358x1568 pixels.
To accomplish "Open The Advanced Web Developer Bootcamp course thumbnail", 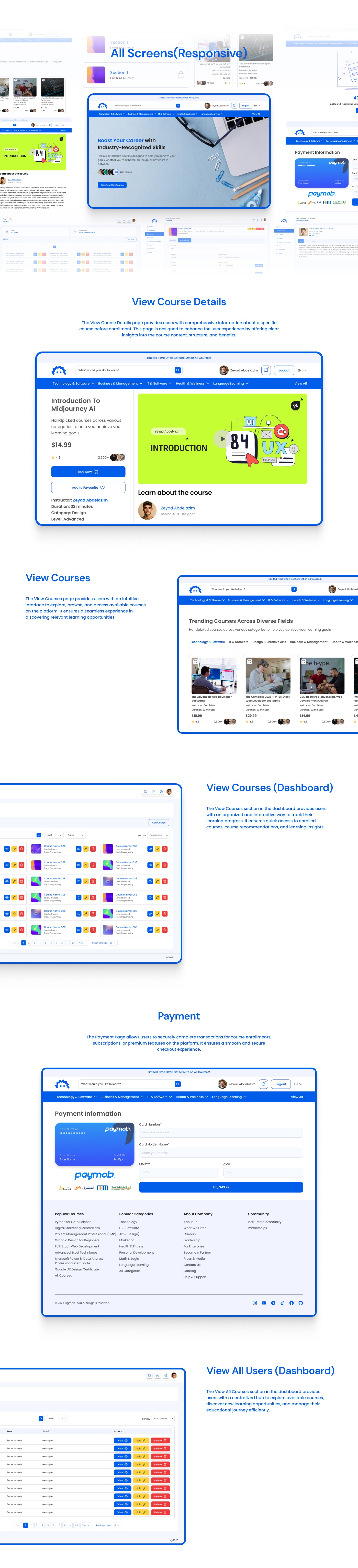I will [x=214, y=676].
